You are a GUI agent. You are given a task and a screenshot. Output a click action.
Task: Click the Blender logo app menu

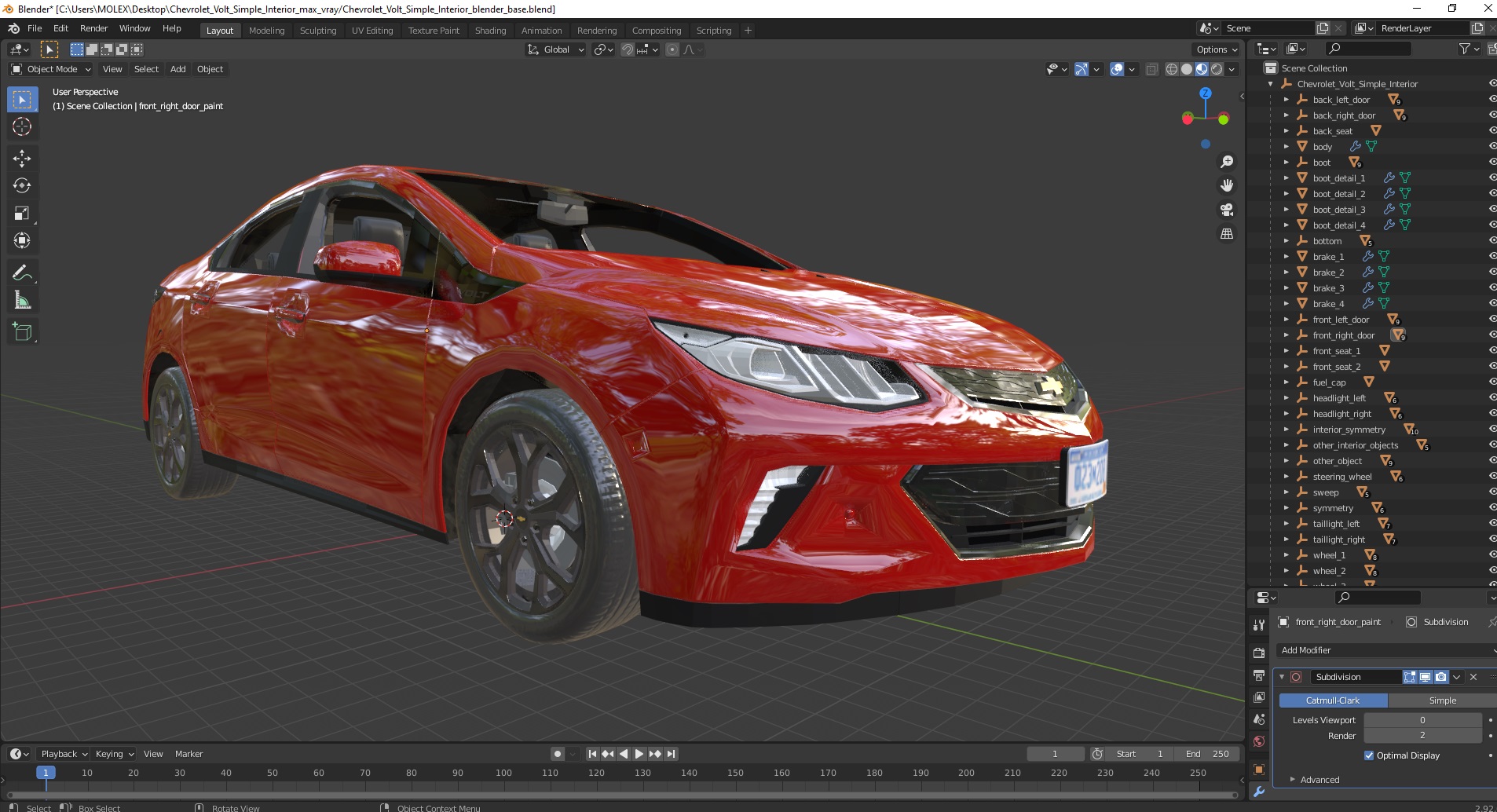coord(13,28)
